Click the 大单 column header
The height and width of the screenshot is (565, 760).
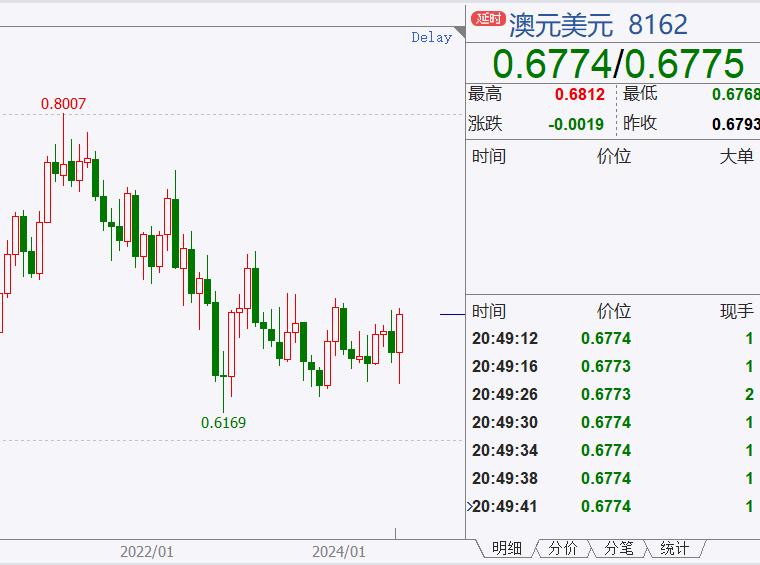736,157
